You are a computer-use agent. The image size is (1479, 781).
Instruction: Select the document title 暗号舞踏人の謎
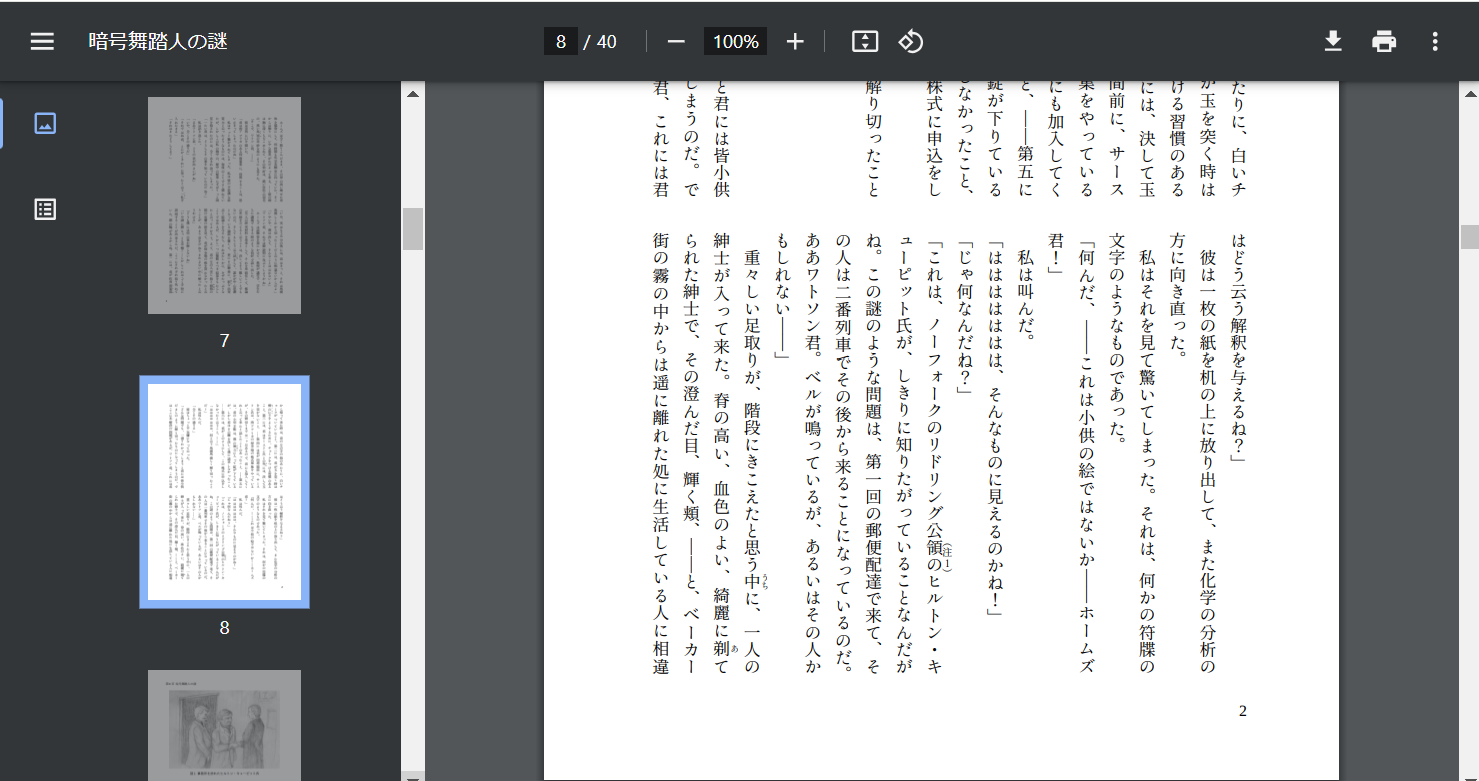157,40
